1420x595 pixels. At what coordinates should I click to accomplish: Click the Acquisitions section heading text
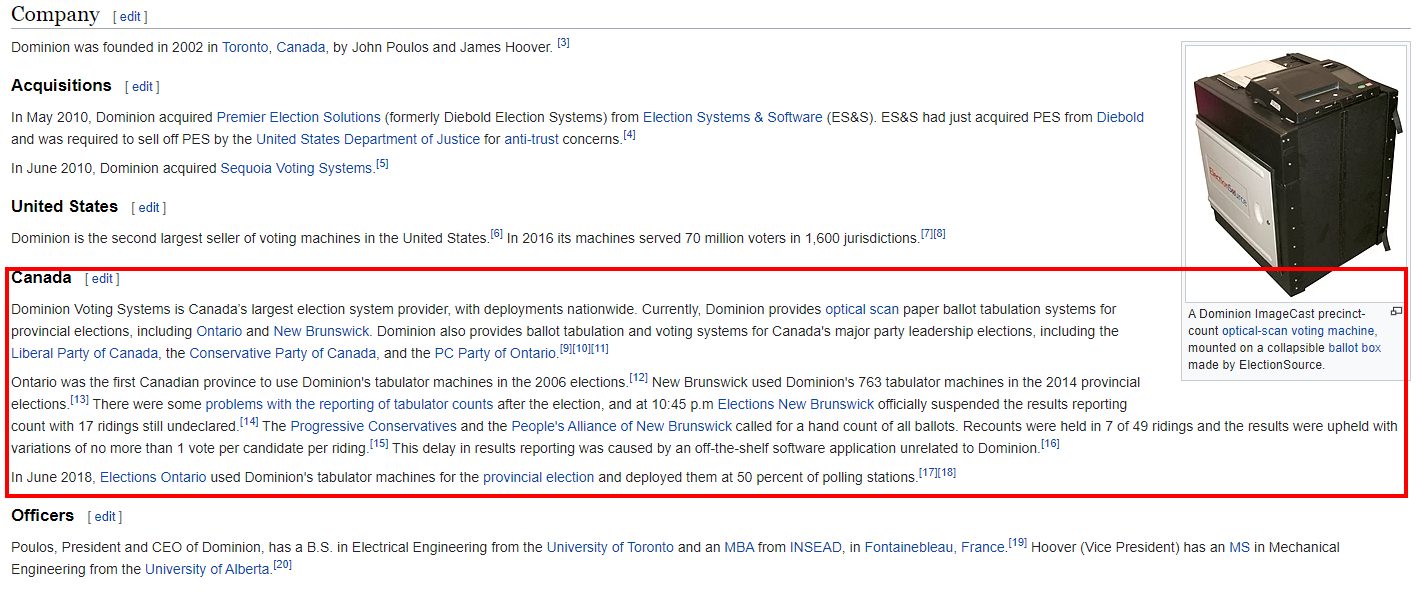(x=61, y=86)
